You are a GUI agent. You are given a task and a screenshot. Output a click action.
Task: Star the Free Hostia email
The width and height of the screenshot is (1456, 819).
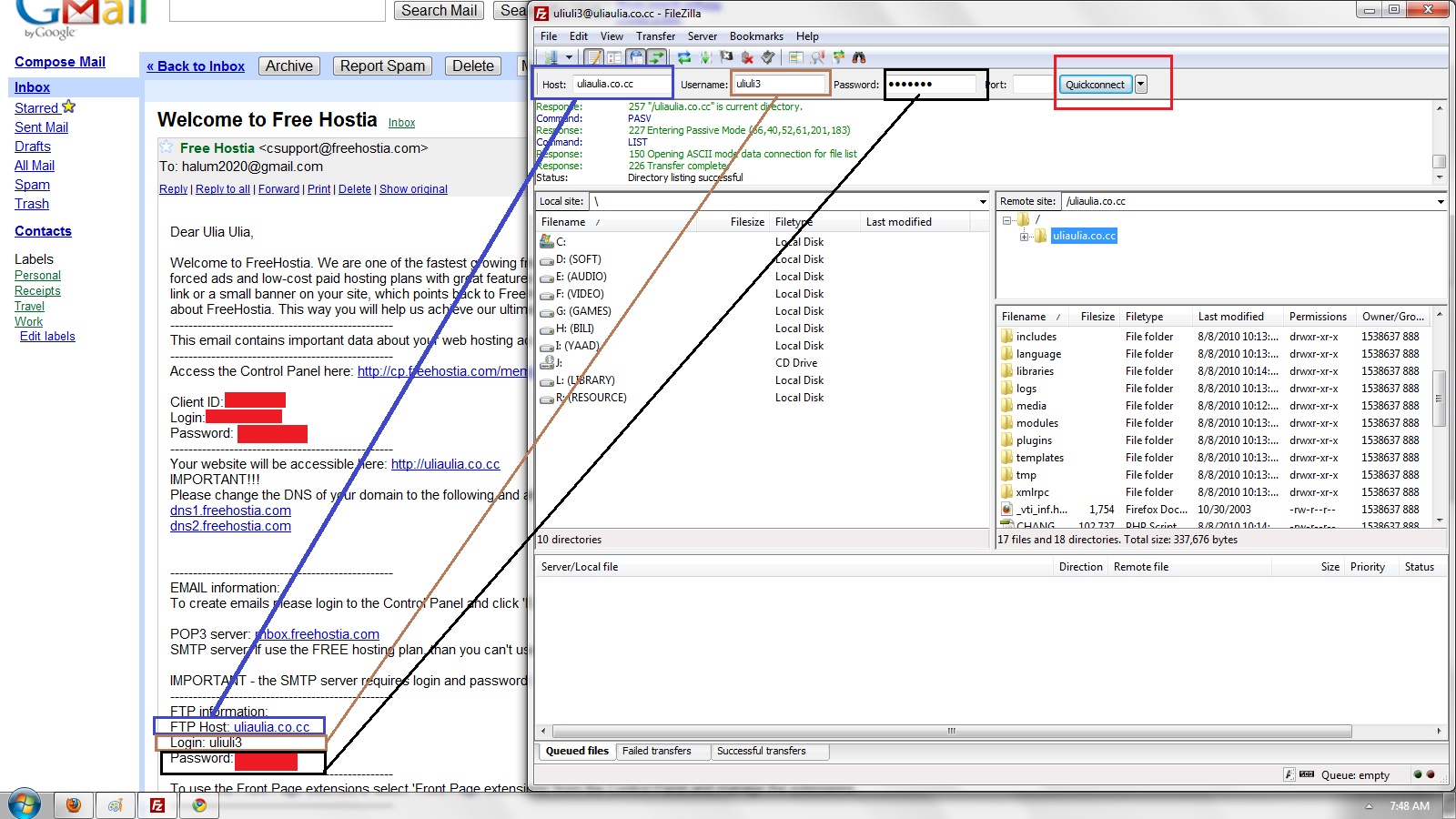[167, 147]
